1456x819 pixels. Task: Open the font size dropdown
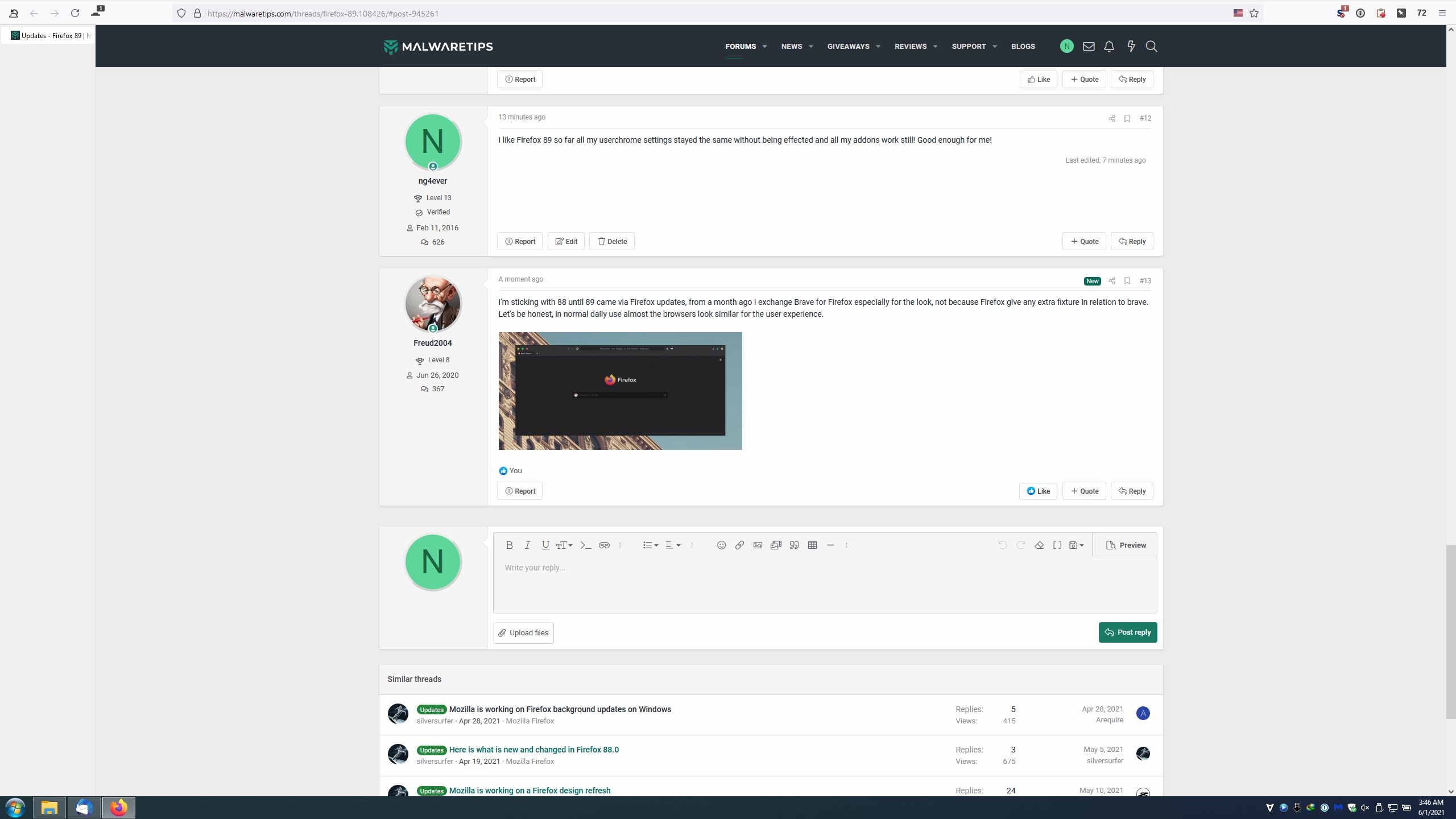[x=564, y=545]
